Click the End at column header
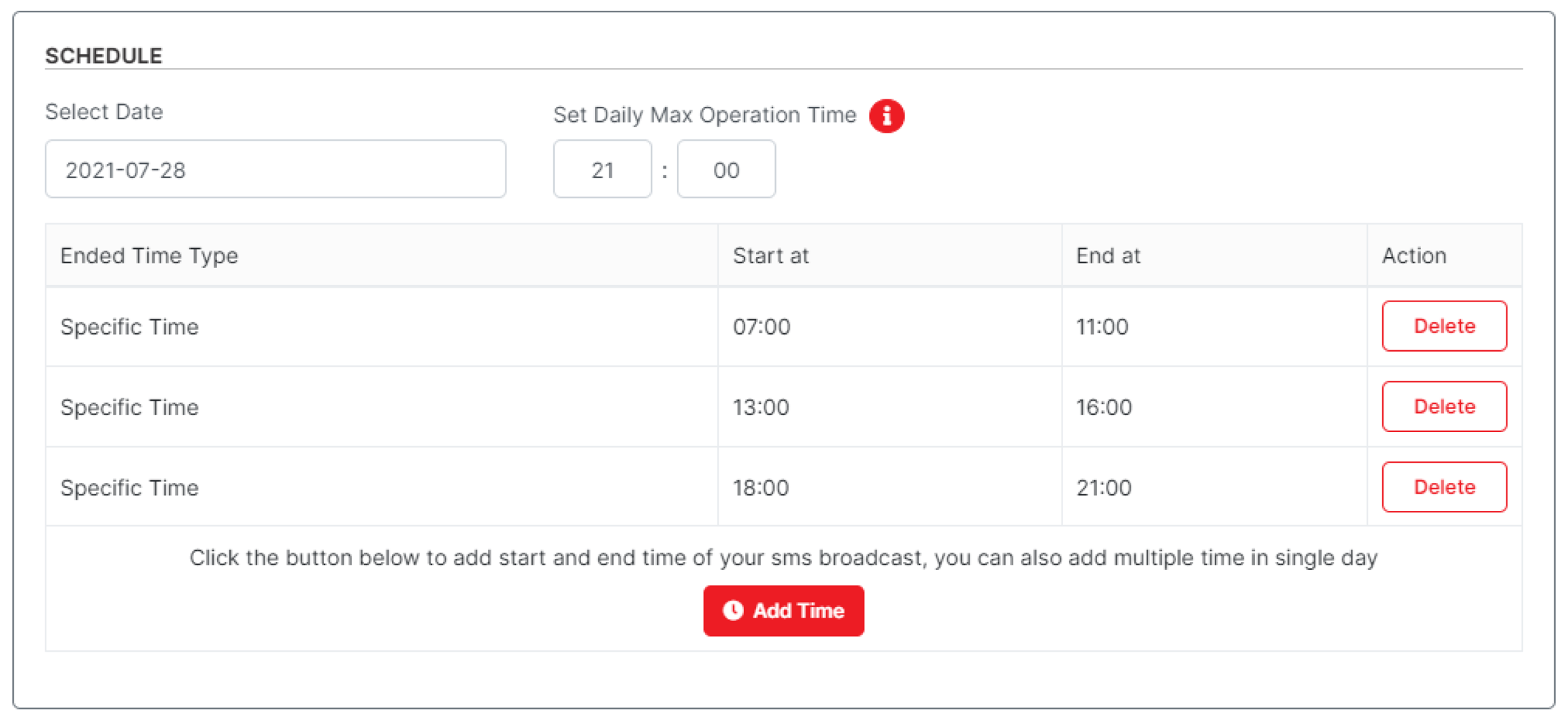Viewport: 1568px width, 717px height. 1107,256
